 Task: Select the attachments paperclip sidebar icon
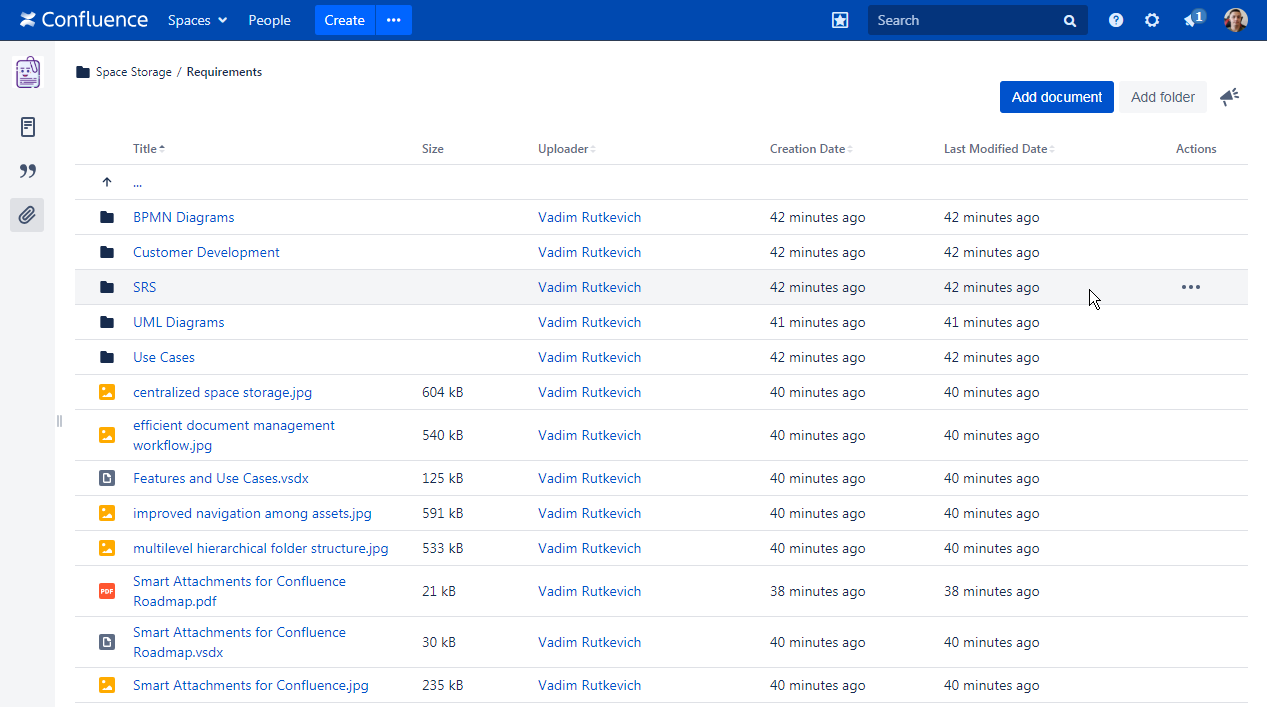(28, 215)
